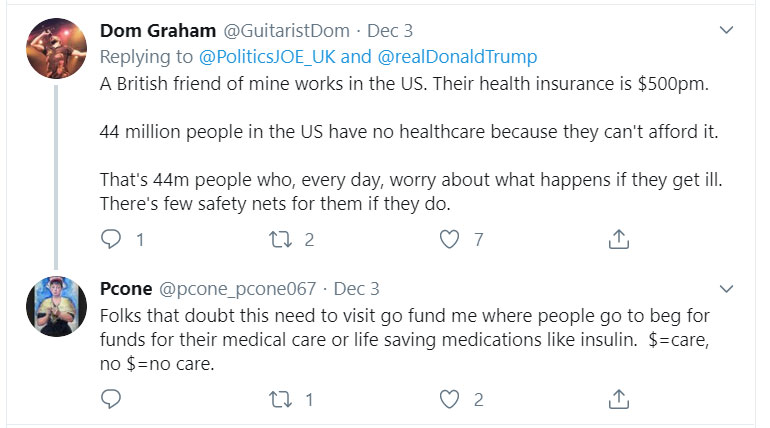Like Dom Graham's health insurance tweet

tap(451, 239)
